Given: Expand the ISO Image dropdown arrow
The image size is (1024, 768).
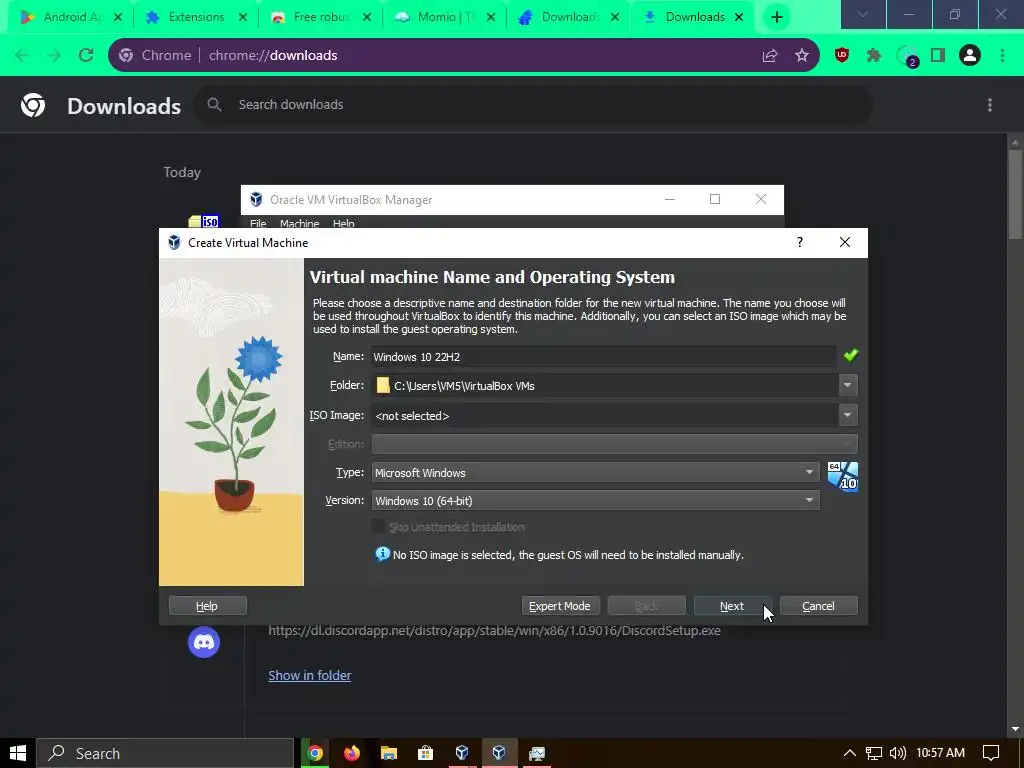Looking at the screenshot, I should tap(848, 415).
